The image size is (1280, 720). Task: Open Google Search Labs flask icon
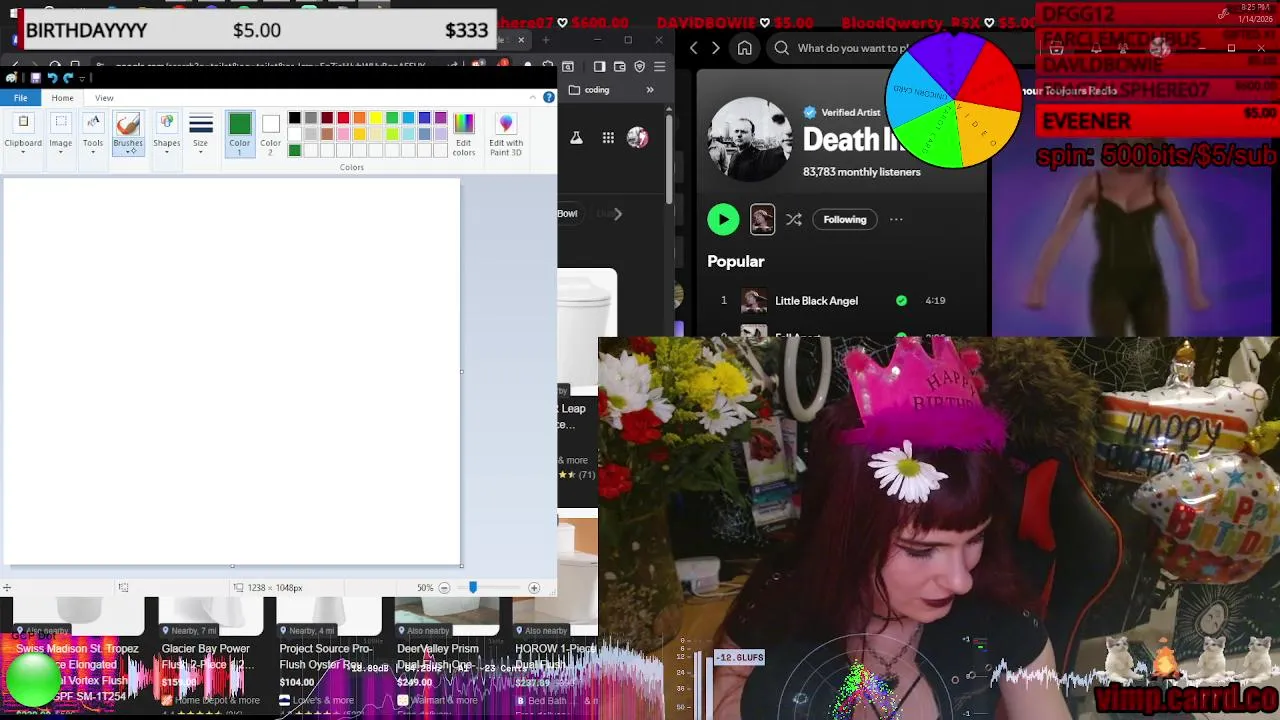577,138
